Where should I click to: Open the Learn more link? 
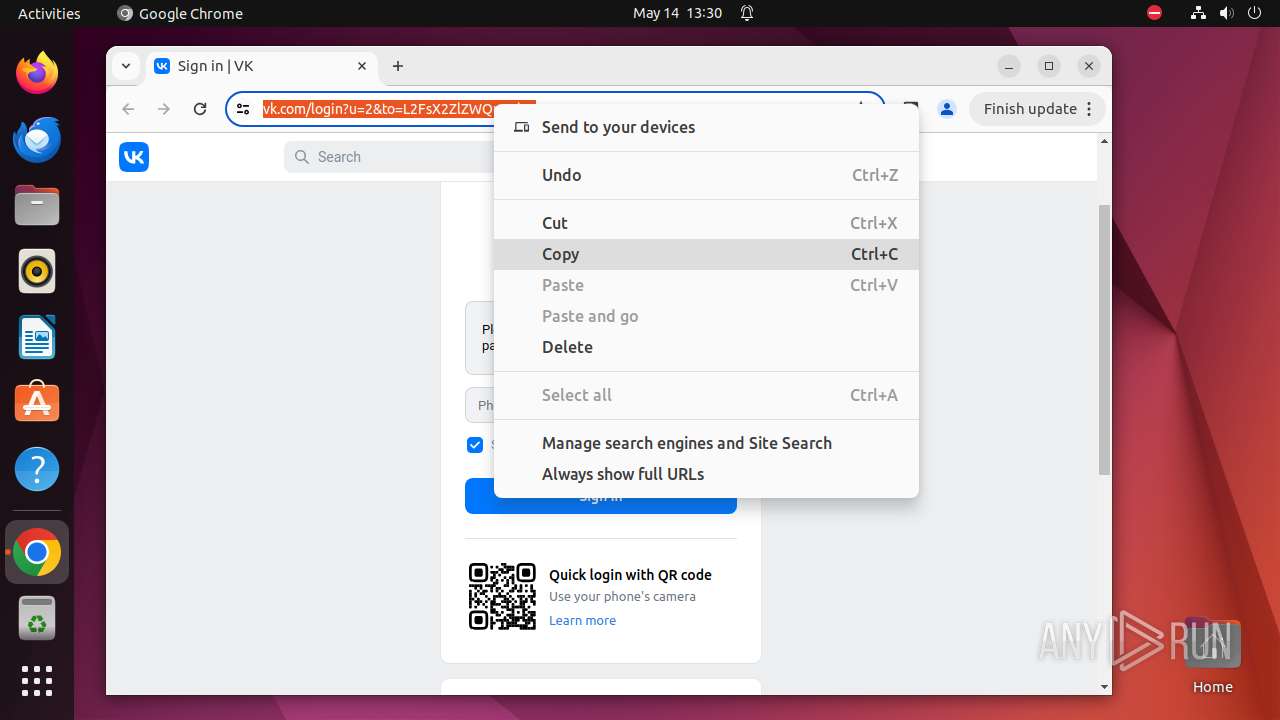tap(582, 620)
